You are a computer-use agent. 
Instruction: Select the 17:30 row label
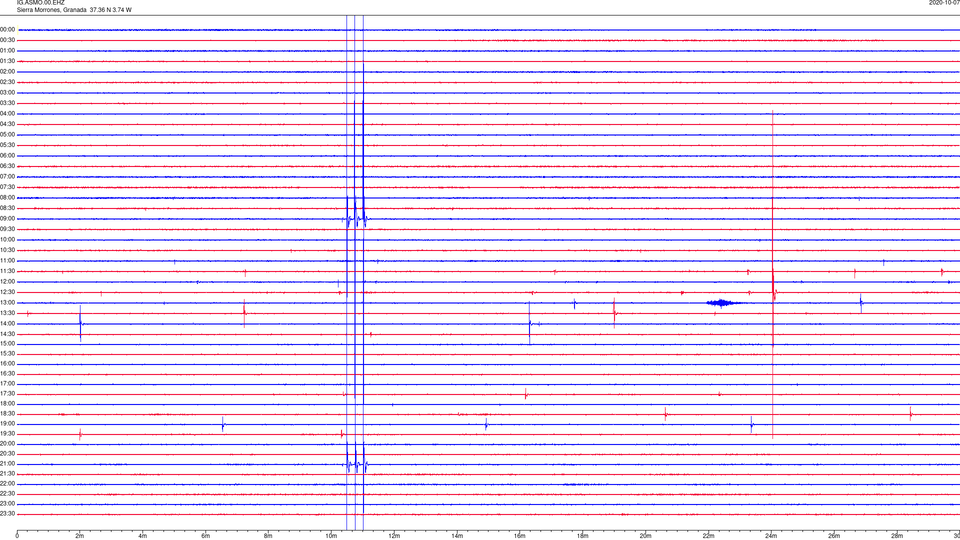7,394
